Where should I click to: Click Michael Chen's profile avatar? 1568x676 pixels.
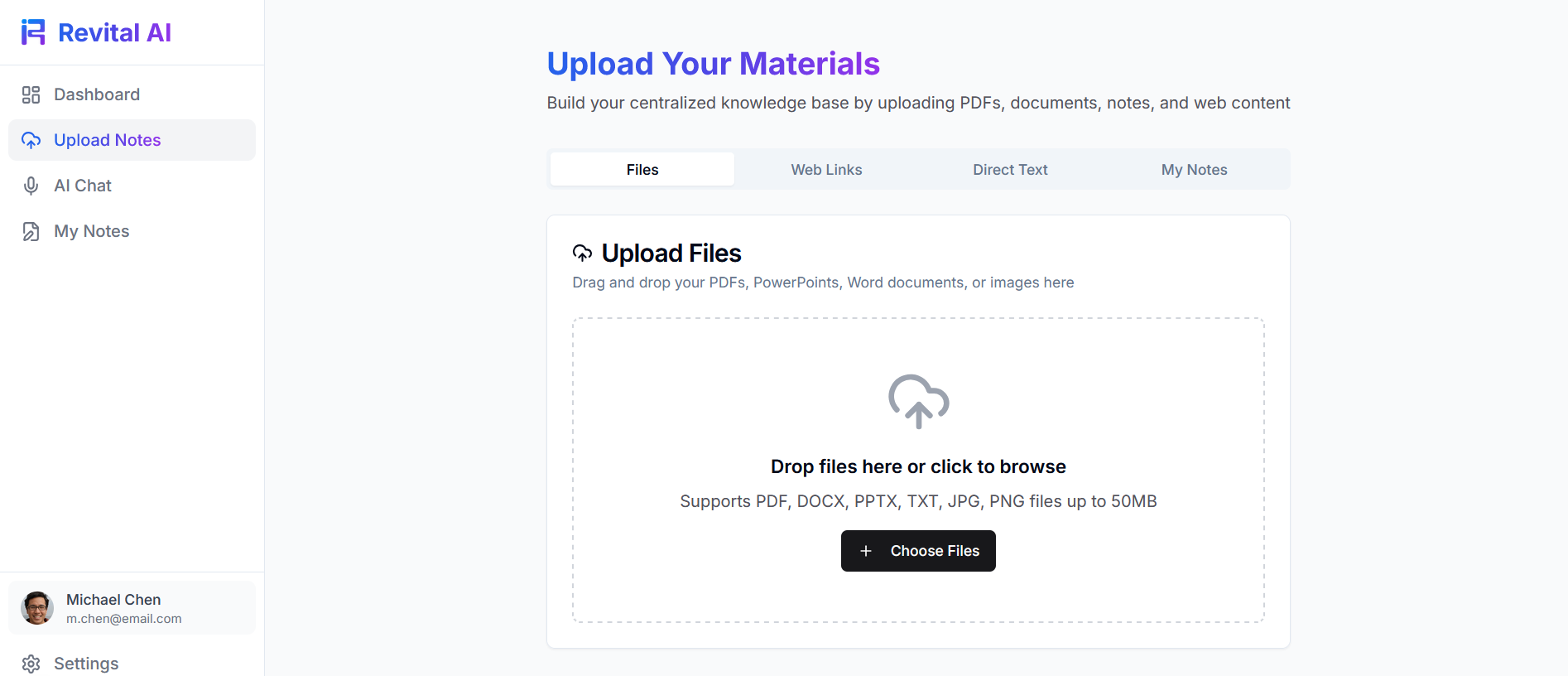(x=37, y=608)
